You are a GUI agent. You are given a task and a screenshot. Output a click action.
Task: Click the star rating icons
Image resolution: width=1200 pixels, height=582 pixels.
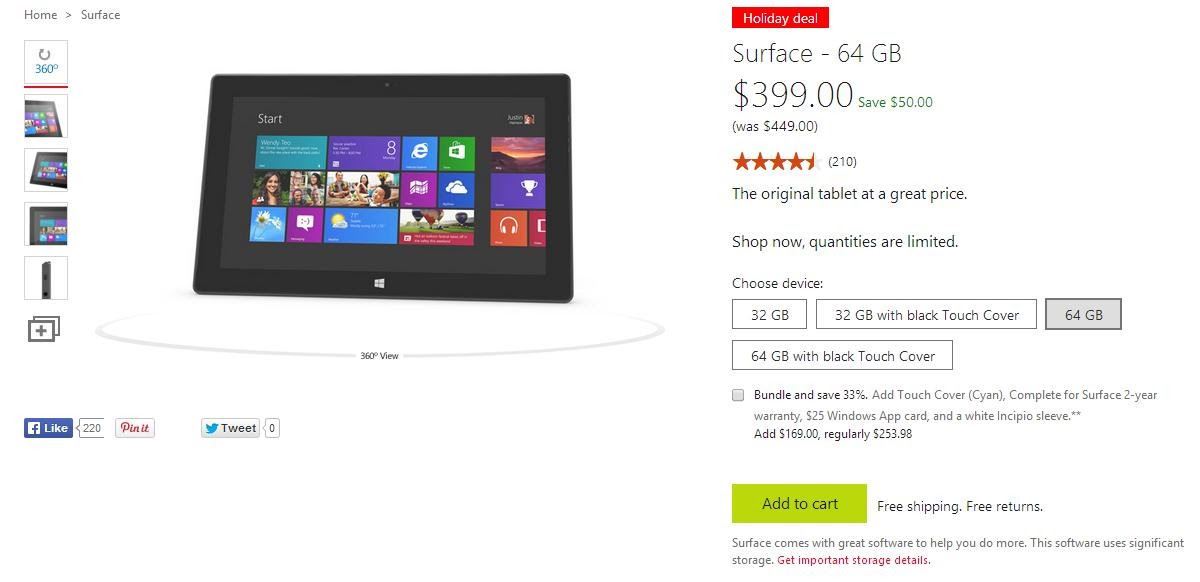776,161
